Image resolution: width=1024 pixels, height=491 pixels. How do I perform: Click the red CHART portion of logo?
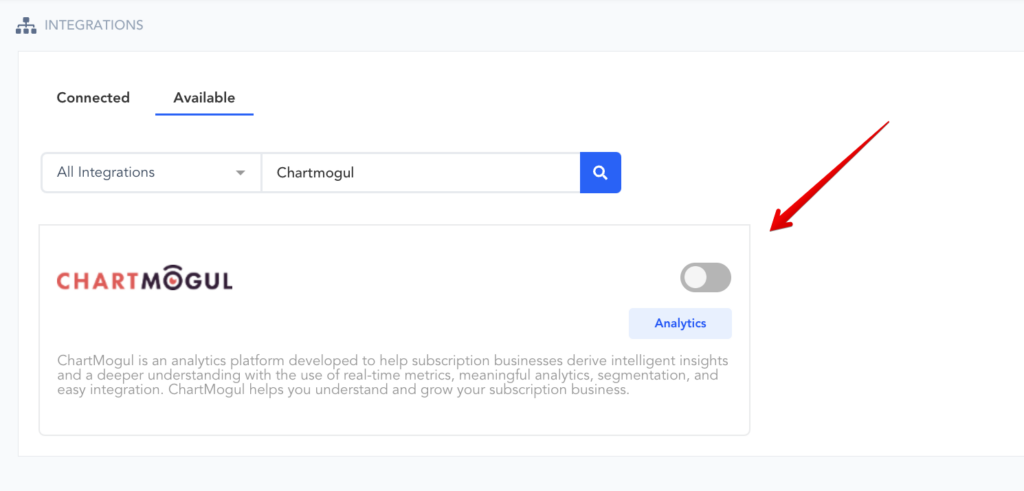[x=97, y=280]
